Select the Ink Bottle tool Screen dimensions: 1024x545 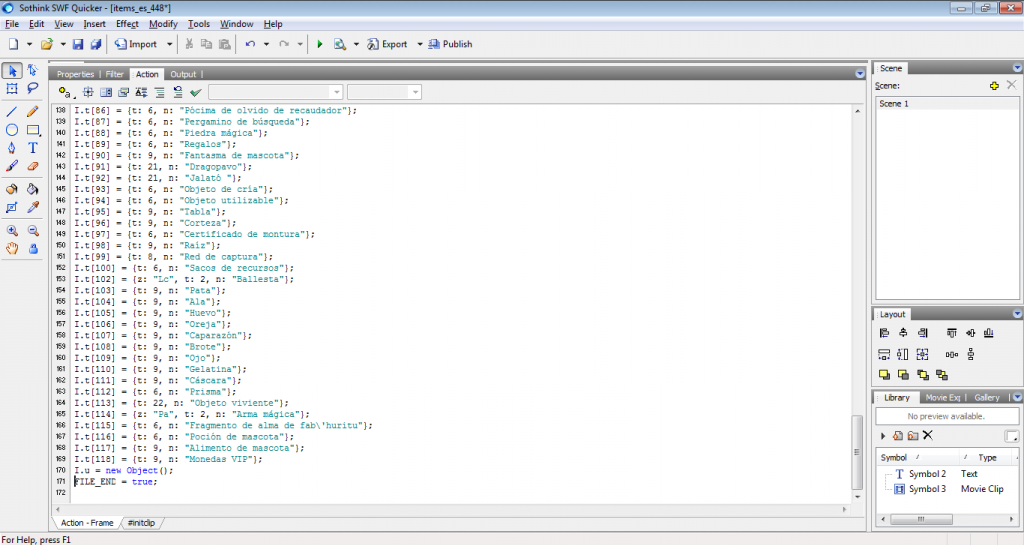(12, 189)
